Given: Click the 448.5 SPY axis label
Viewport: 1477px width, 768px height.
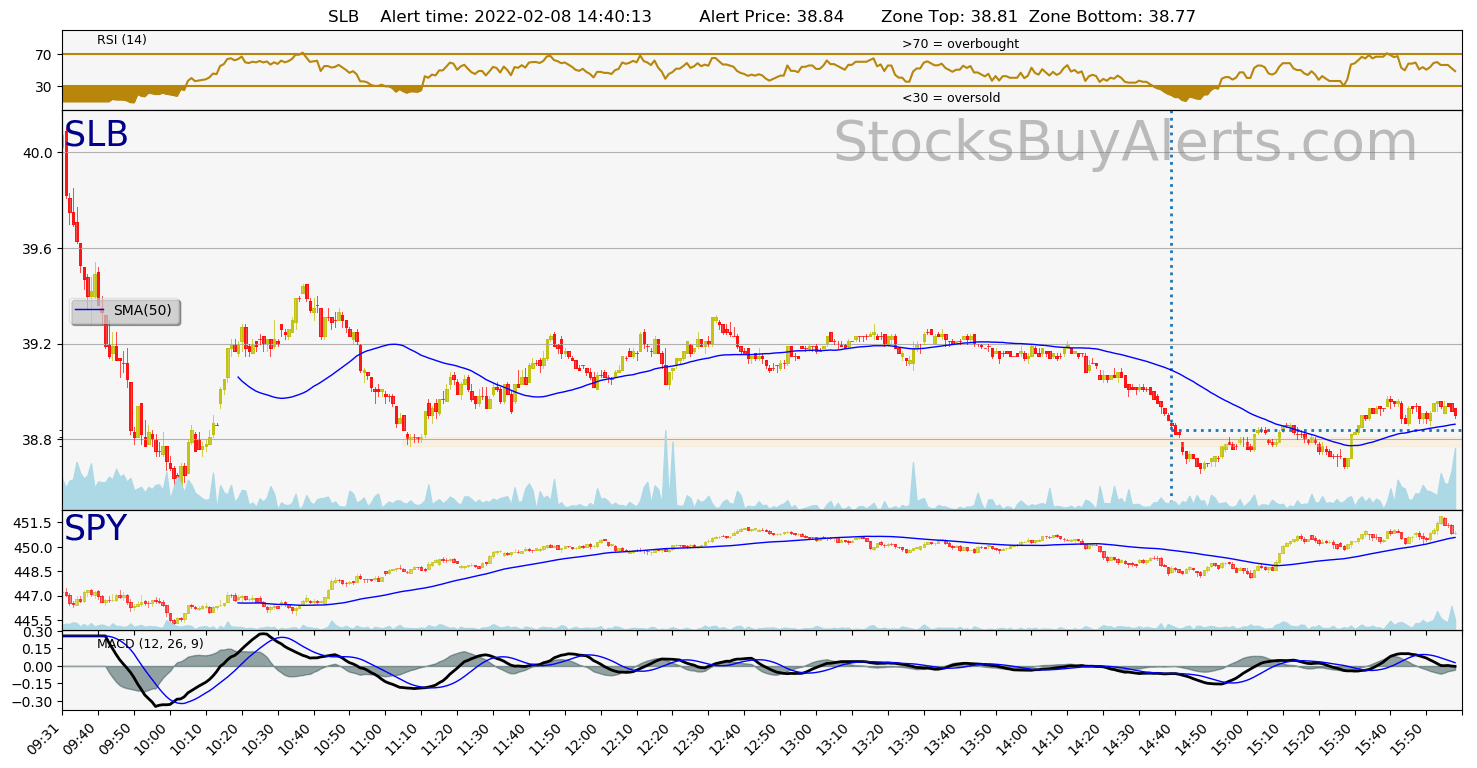Looking at the screenshot, I should pyautogui.click(x=34, y=572).
